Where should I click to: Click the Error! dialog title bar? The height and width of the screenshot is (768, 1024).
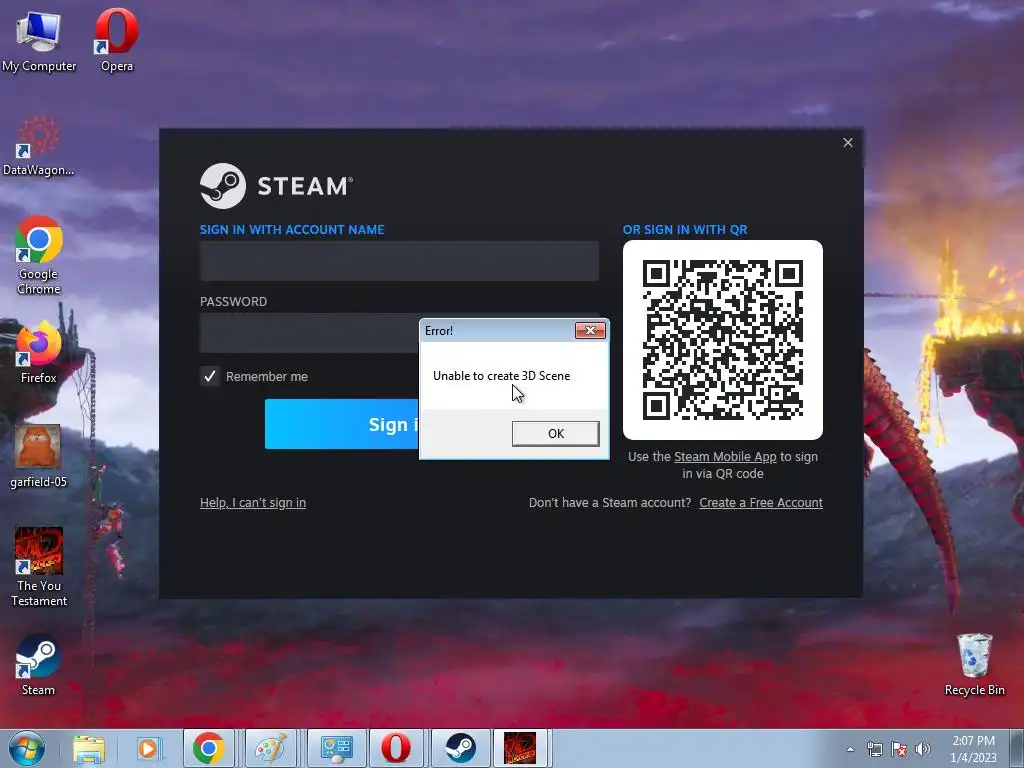click(x=498, y=330)
